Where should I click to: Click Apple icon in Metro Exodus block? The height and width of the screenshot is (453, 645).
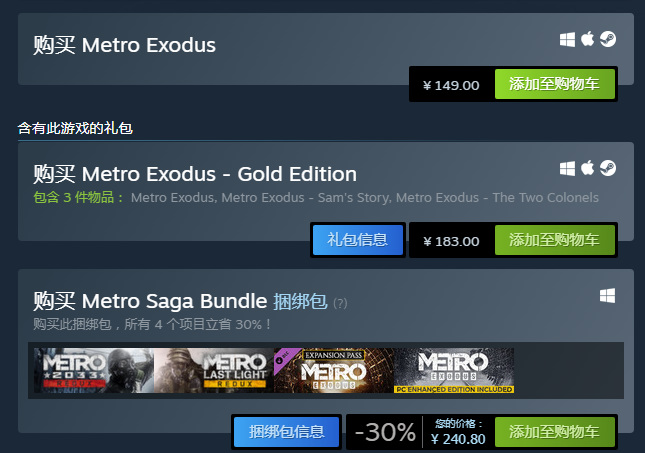point(588,39)
